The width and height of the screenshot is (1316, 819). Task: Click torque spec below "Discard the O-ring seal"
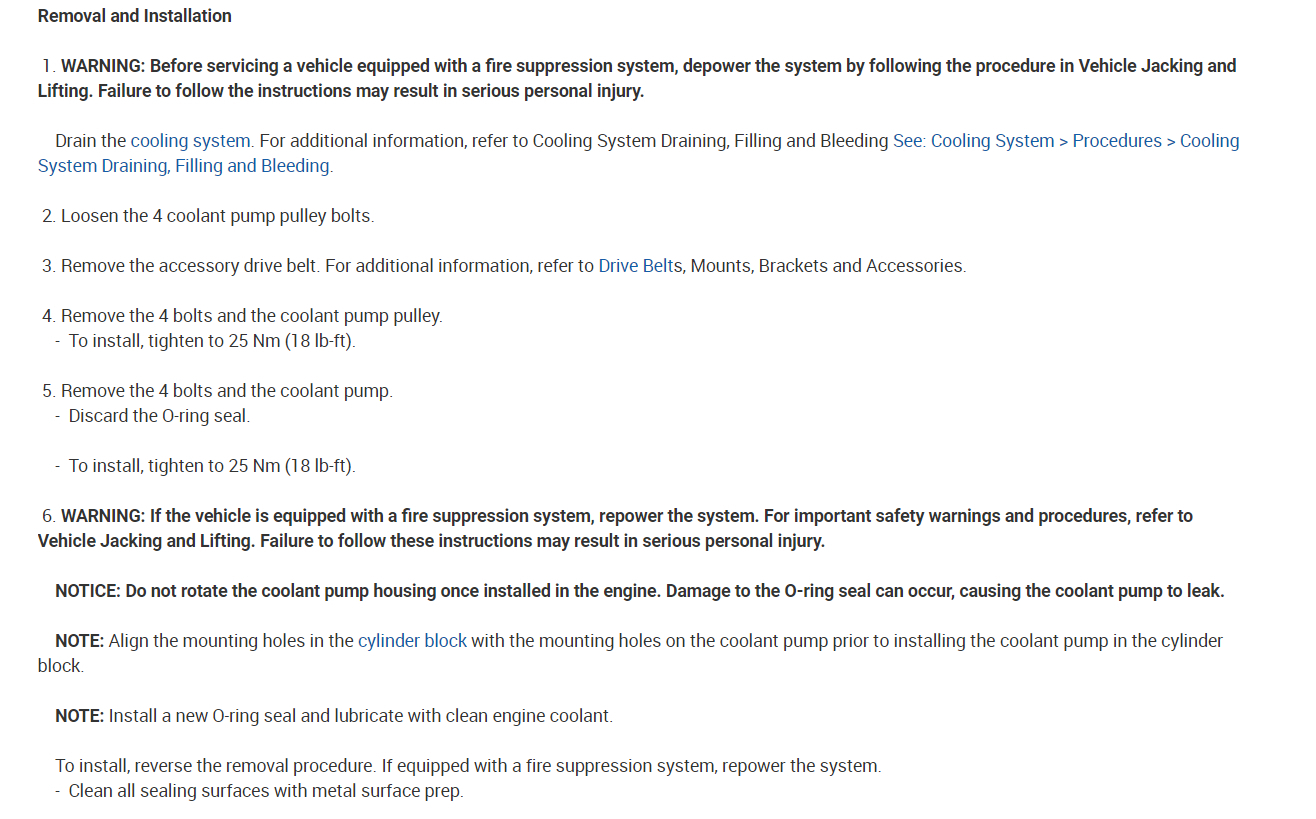tap(211, 466)
